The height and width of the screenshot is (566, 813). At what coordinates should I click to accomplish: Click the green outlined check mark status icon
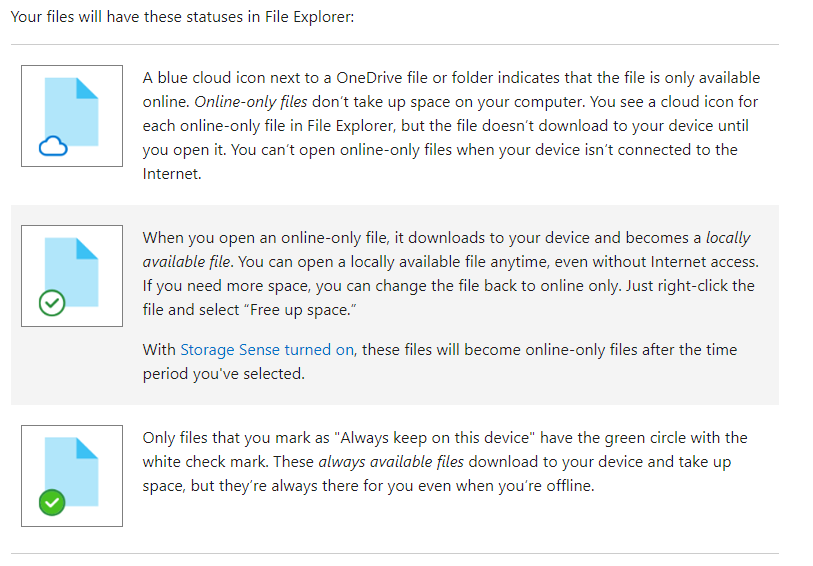51,303
